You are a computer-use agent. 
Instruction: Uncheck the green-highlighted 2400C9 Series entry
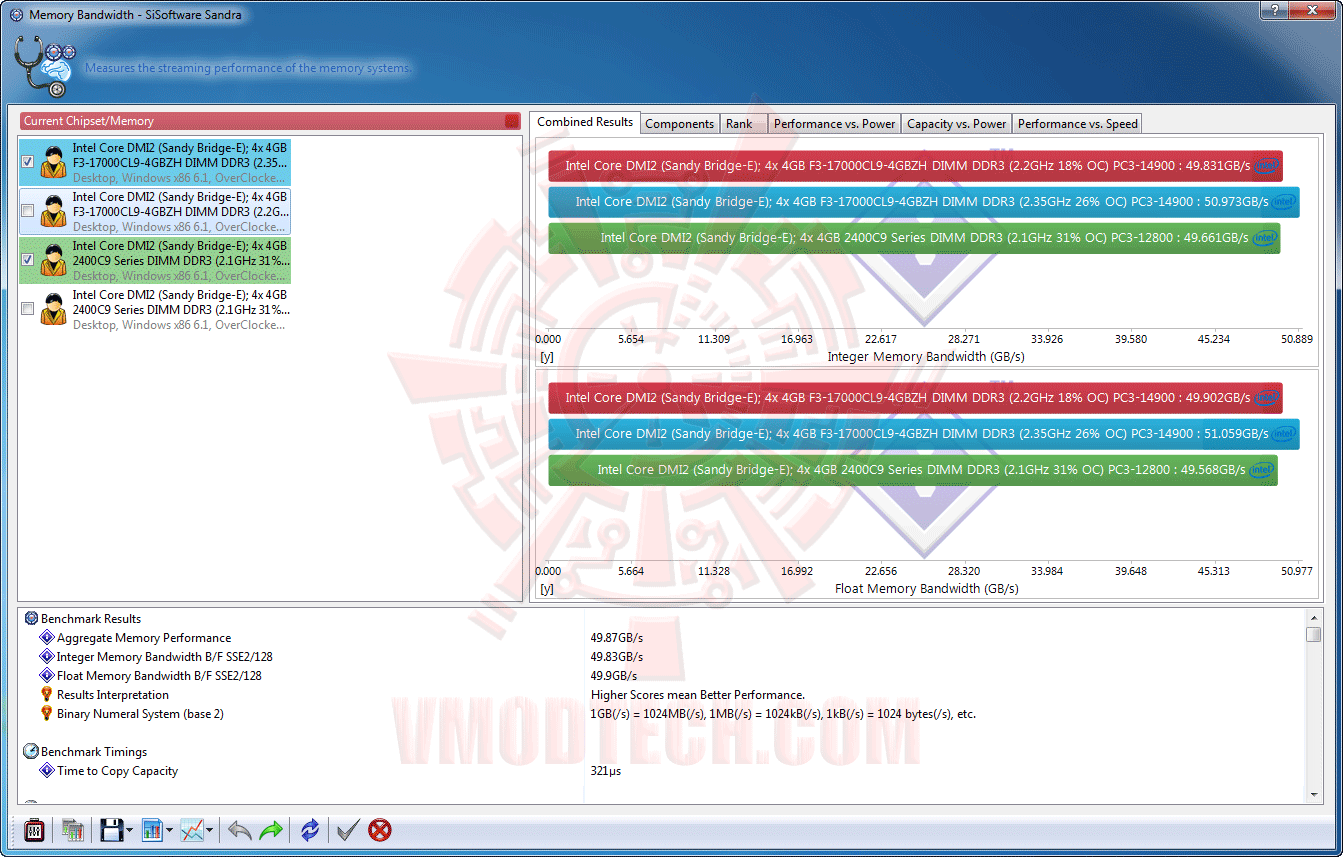[28, 260]
